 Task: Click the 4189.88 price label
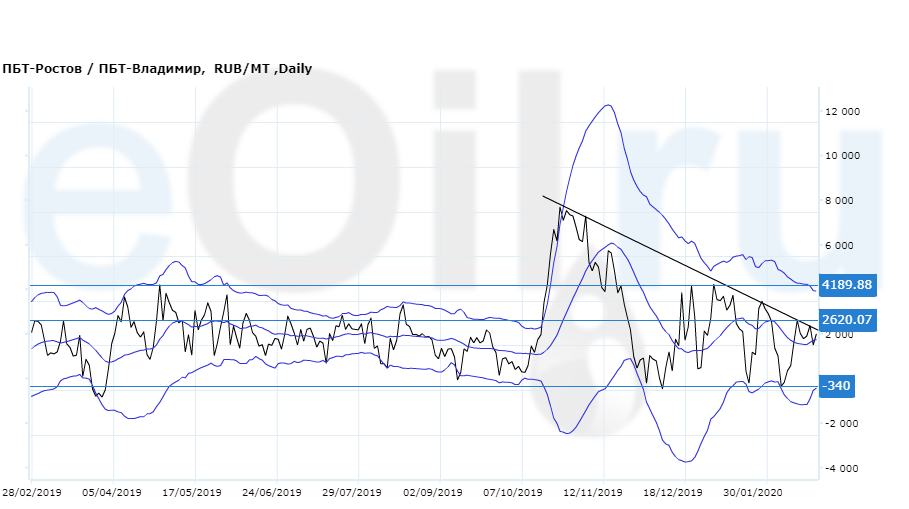pyautogui.click(x=847, y=285)
